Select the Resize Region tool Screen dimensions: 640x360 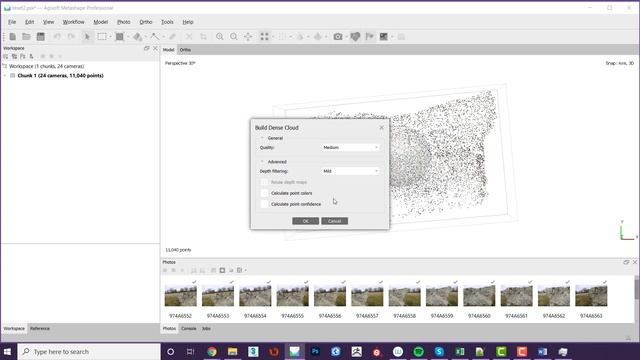pos(119,37)
